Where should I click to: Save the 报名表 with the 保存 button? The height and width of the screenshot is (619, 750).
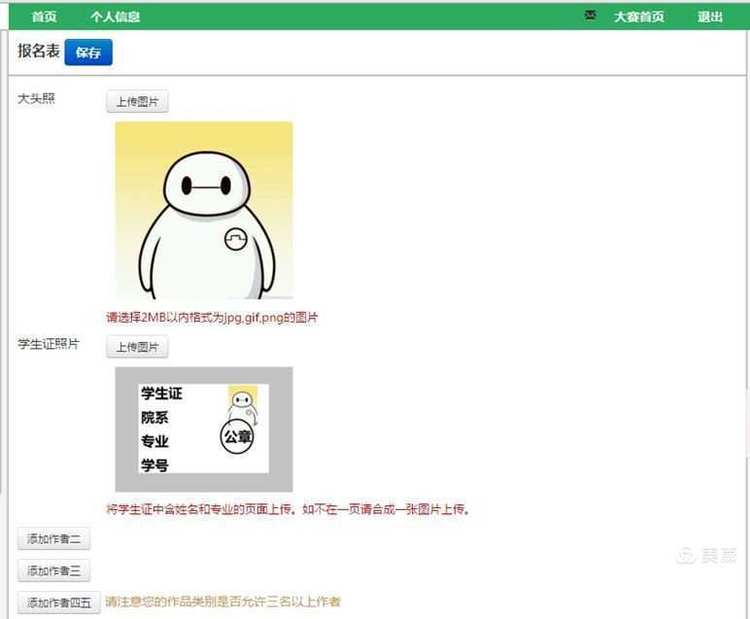pyautogui.click(x=88, y=52)
